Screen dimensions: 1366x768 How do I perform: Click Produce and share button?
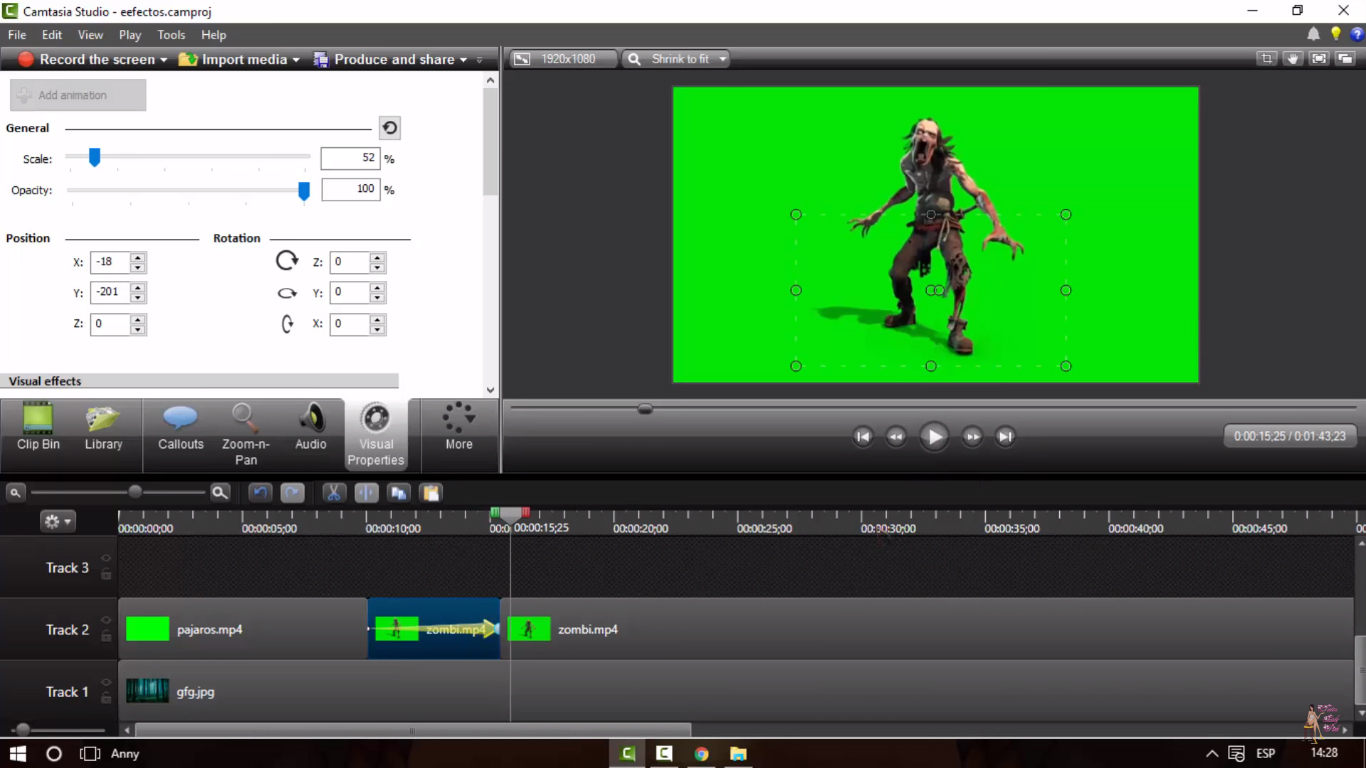click(x=385, y=59)
